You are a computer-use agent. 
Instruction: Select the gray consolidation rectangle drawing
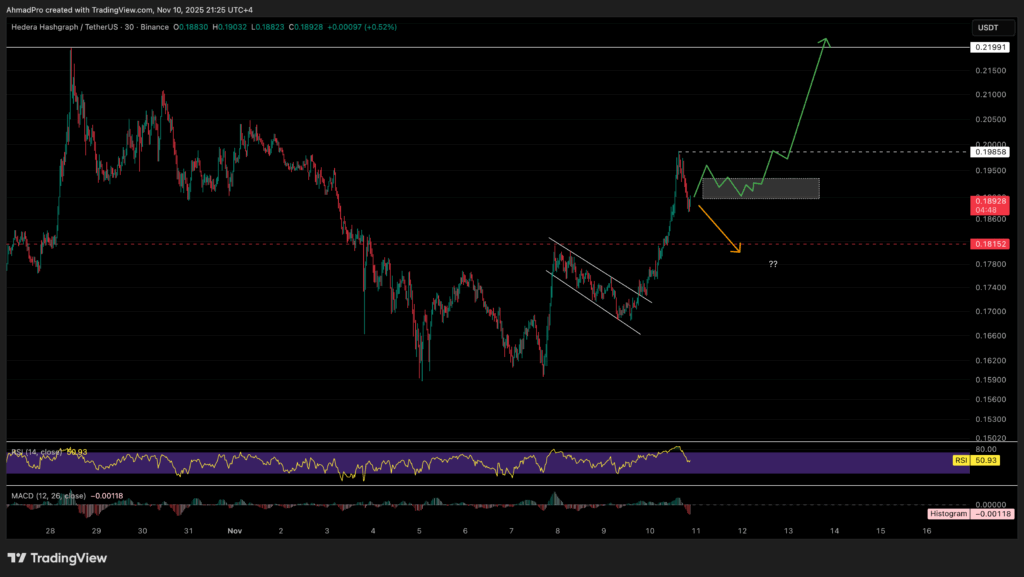tap(760, 188)
